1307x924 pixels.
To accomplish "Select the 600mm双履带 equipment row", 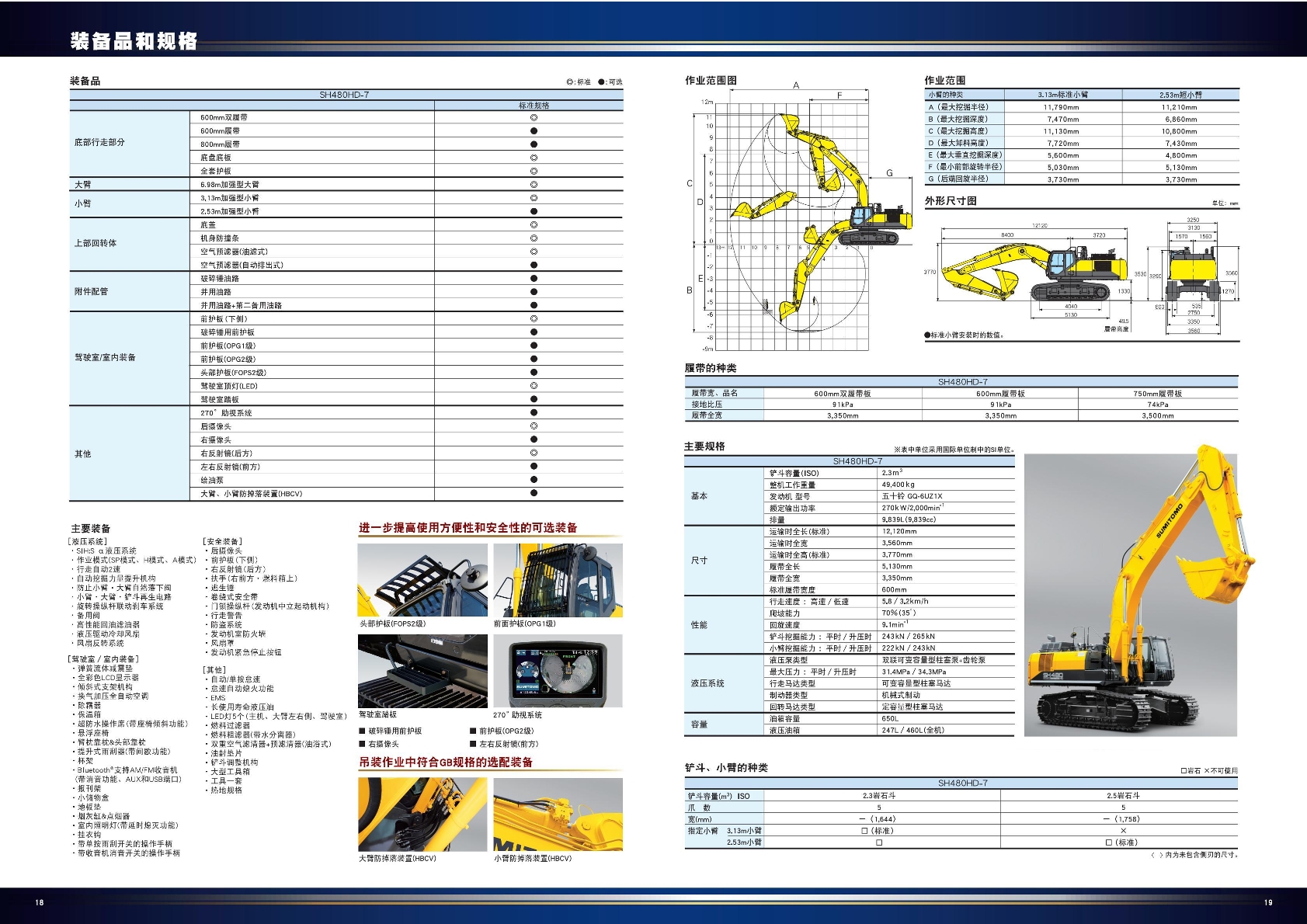I will (x=407, y=117).
